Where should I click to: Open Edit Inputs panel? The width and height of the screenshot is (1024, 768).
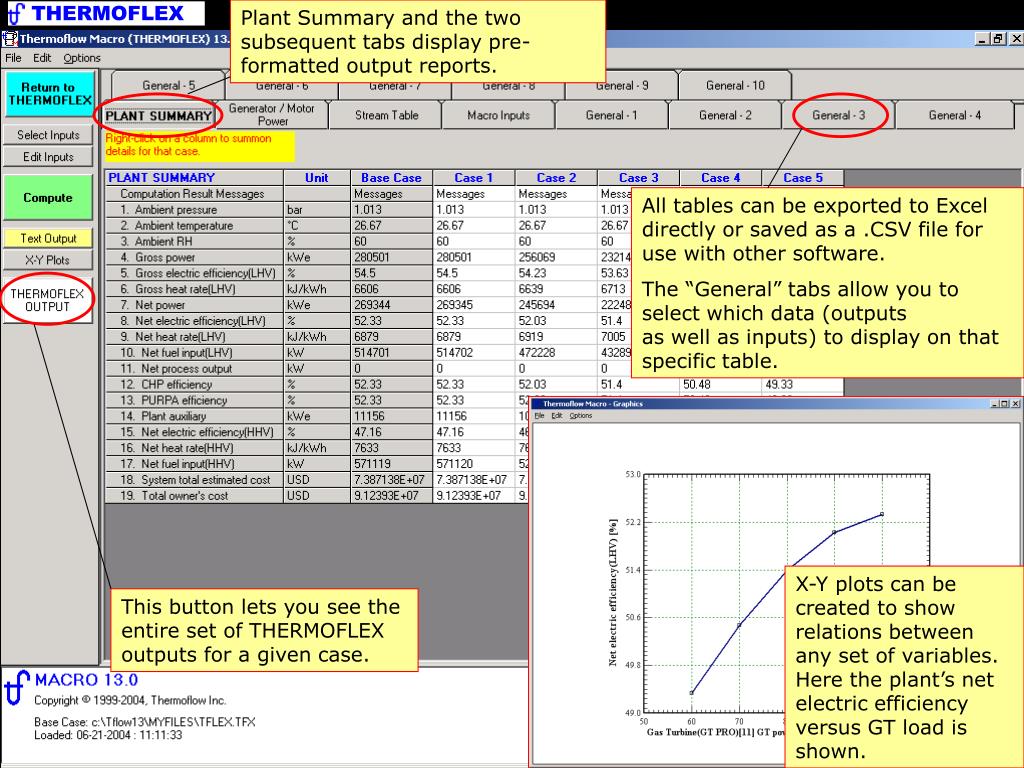(48, 157)
